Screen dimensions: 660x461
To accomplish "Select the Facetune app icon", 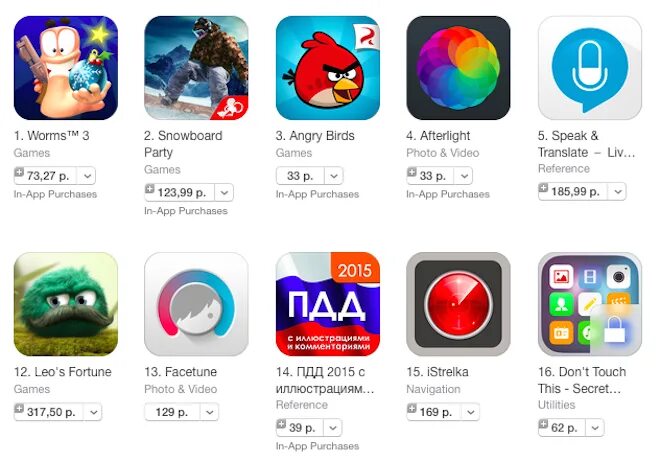I will coord(196,304).
